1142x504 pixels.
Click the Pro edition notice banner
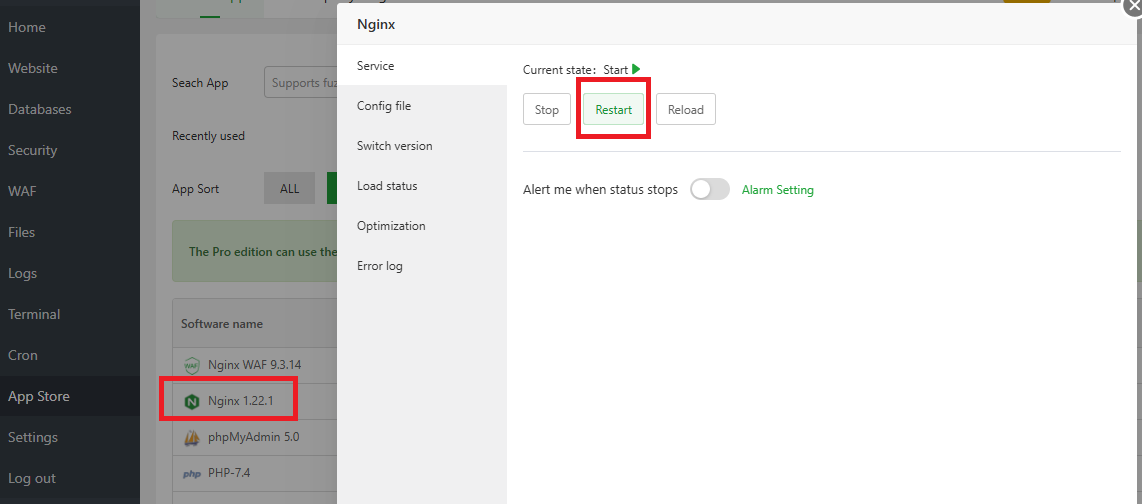pyautogui.click(x=255, y=251)
